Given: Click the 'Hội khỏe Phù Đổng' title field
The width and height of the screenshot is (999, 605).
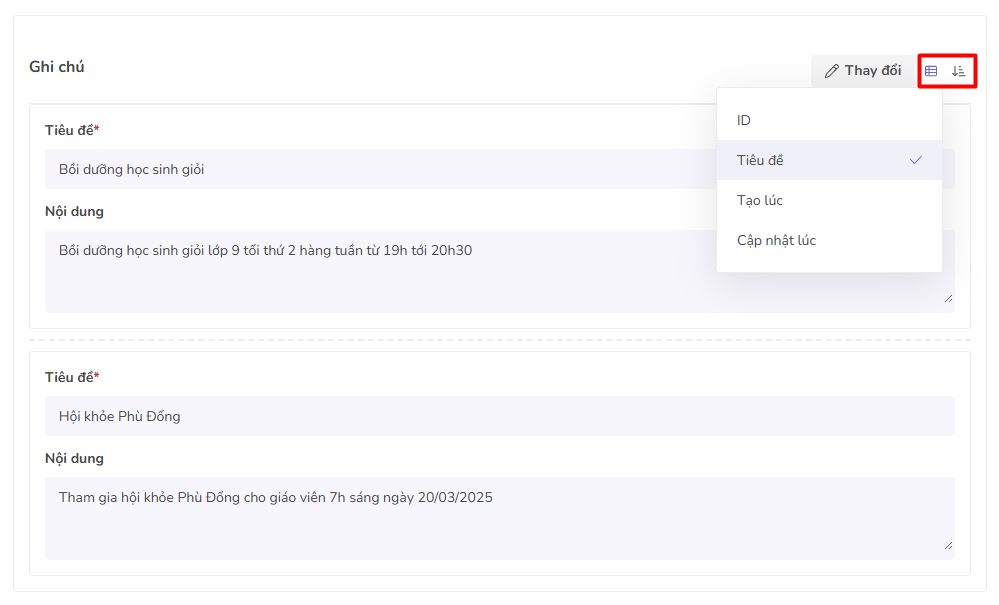Looking at the screenshot, I should pyautogui.click(x=500, y=416).
